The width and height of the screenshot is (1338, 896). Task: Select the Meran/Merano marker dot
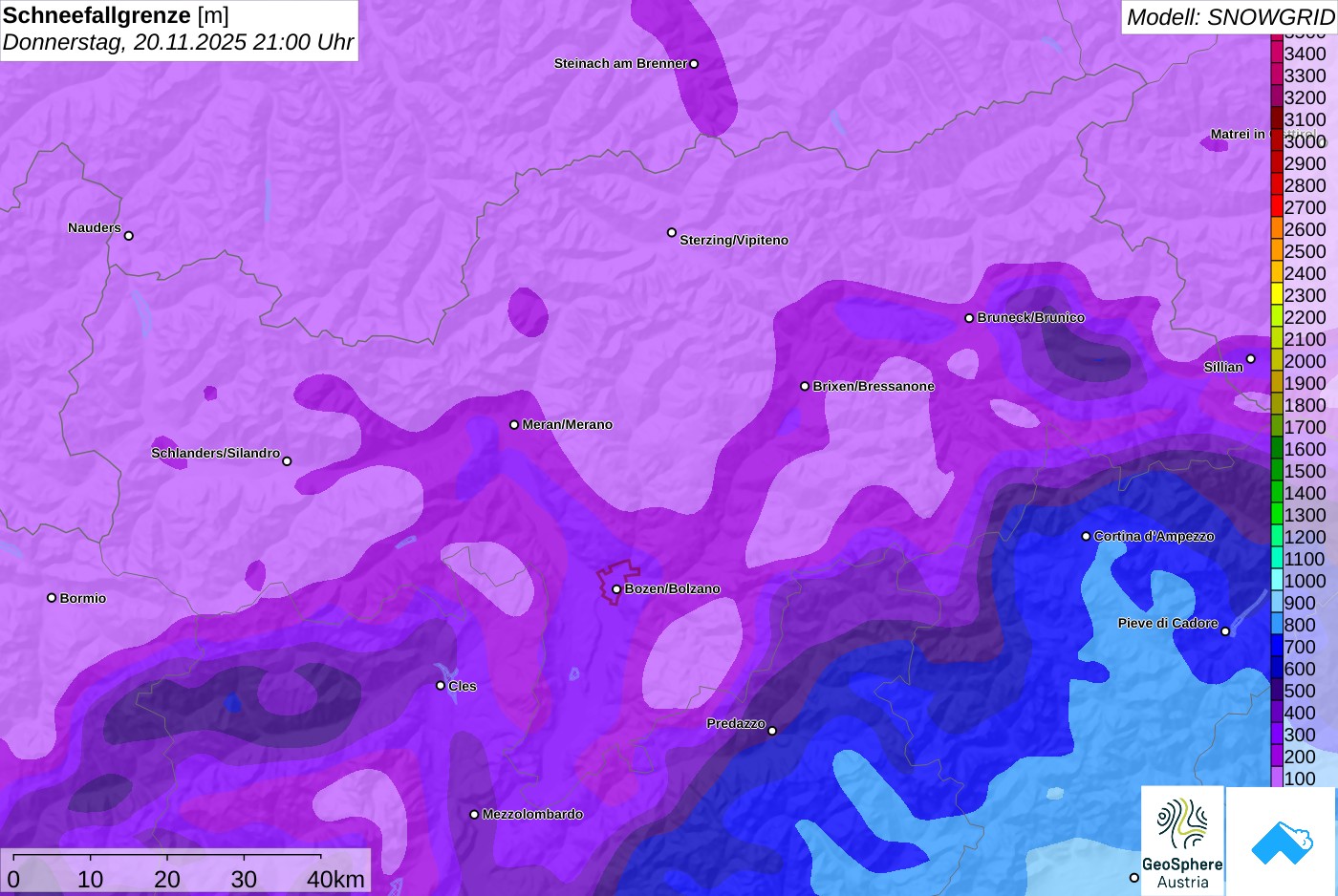point(514,425)
